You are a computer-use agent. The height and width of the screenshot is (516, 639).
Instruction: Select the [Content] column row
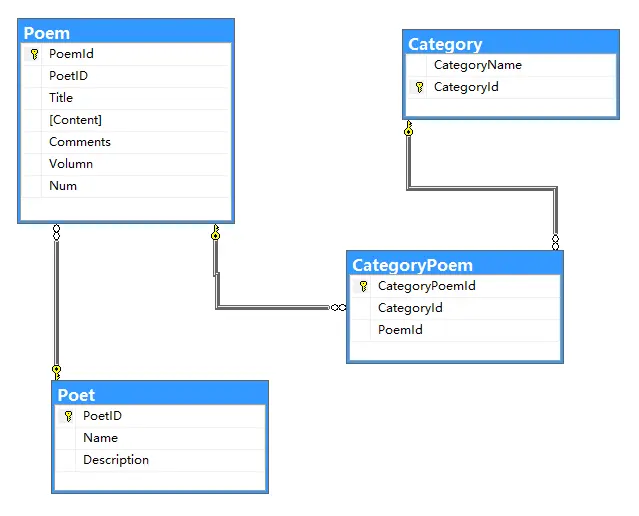click(75, 120)
